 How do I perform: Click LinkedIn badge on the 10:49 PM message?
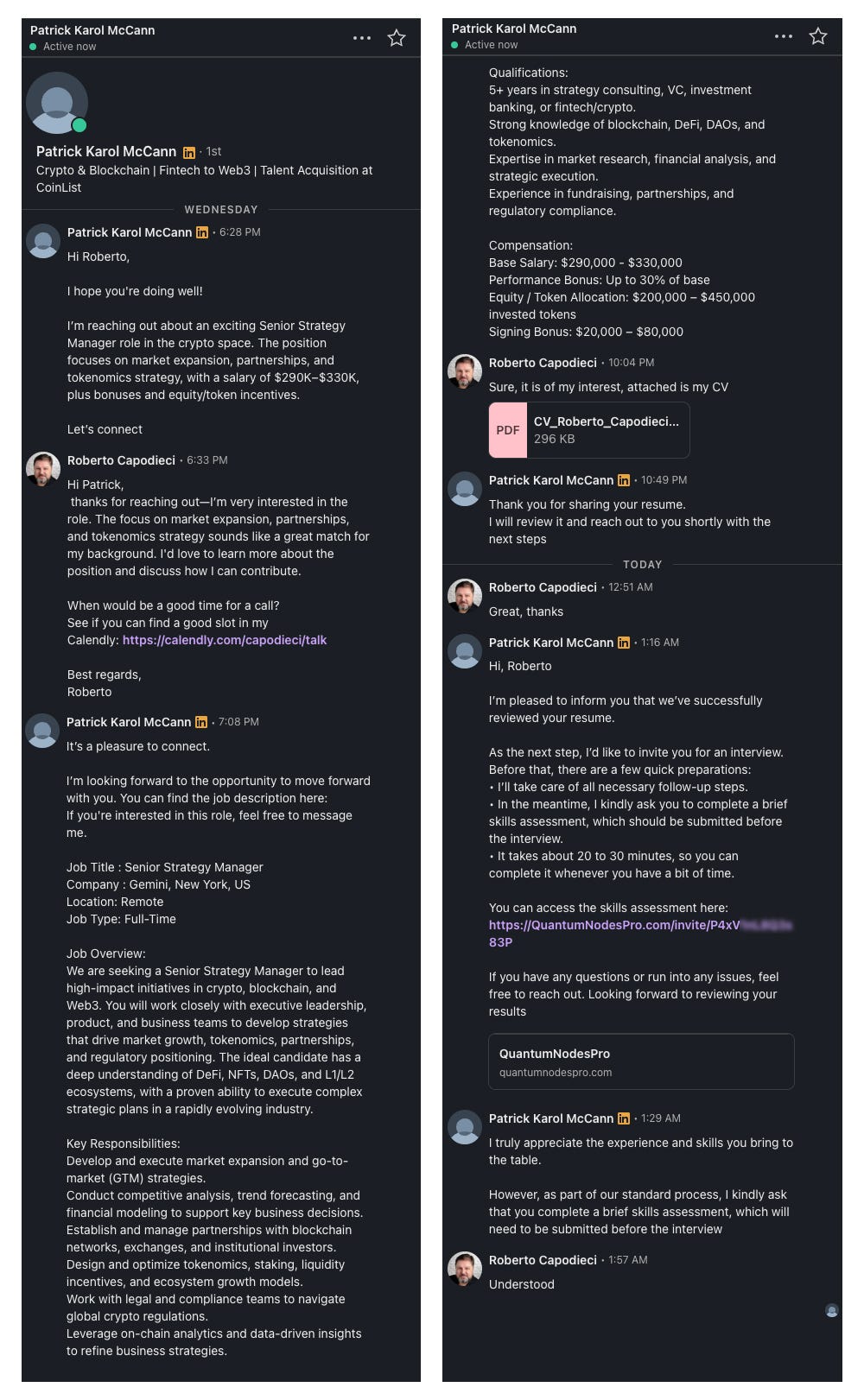624,480
